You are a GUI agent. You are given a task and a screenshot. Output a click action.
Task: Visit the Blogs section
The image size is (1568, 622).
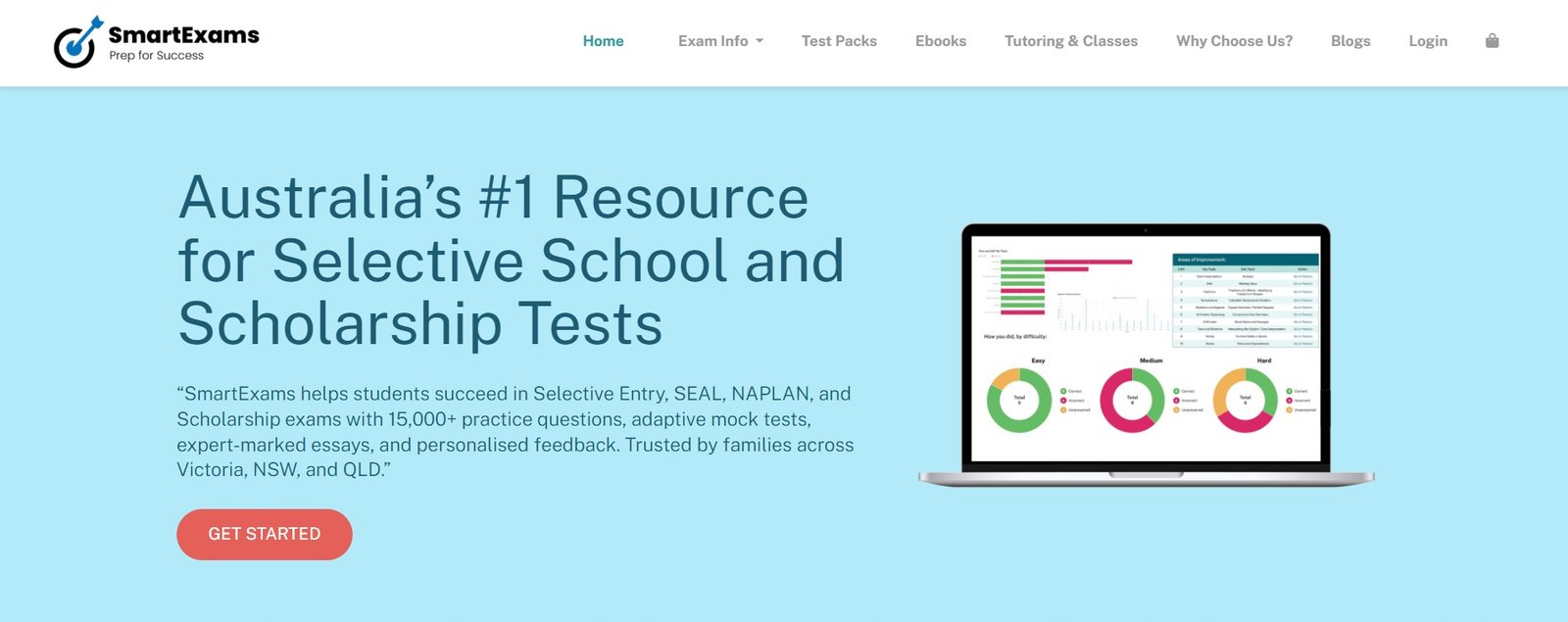[1349, 41]
